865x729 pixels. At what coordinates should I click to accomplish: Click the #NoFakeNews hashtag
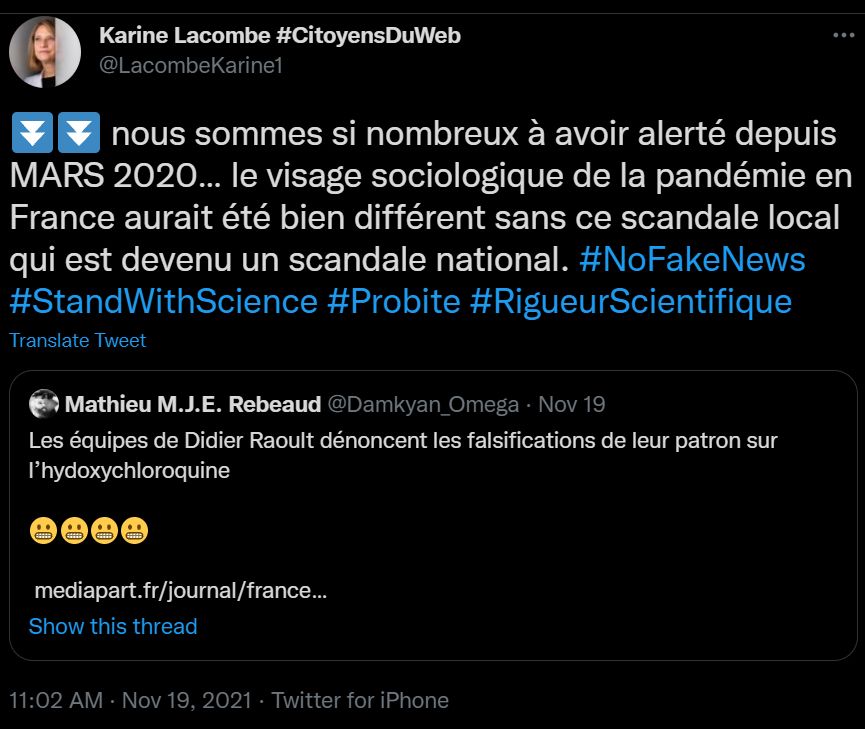click(x=692, y=259)
